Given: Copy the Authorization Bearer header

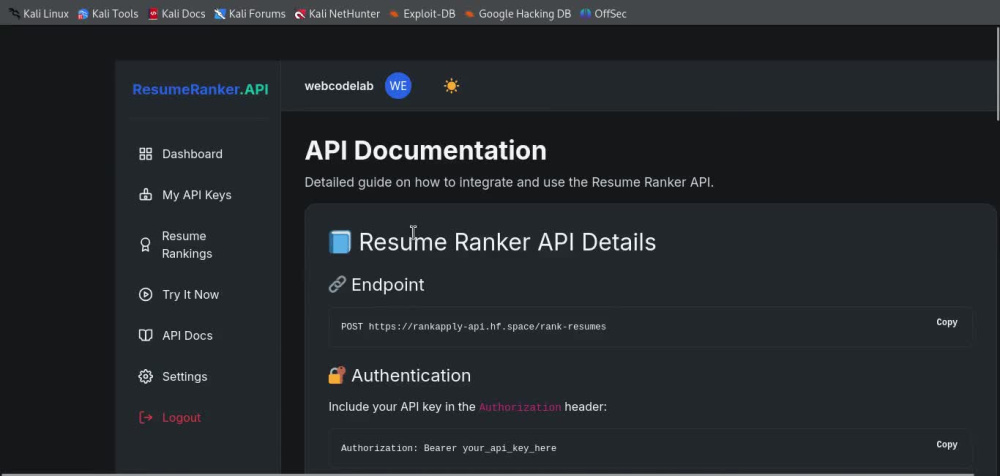Looking at the screenshot, I should coord(946,444).
